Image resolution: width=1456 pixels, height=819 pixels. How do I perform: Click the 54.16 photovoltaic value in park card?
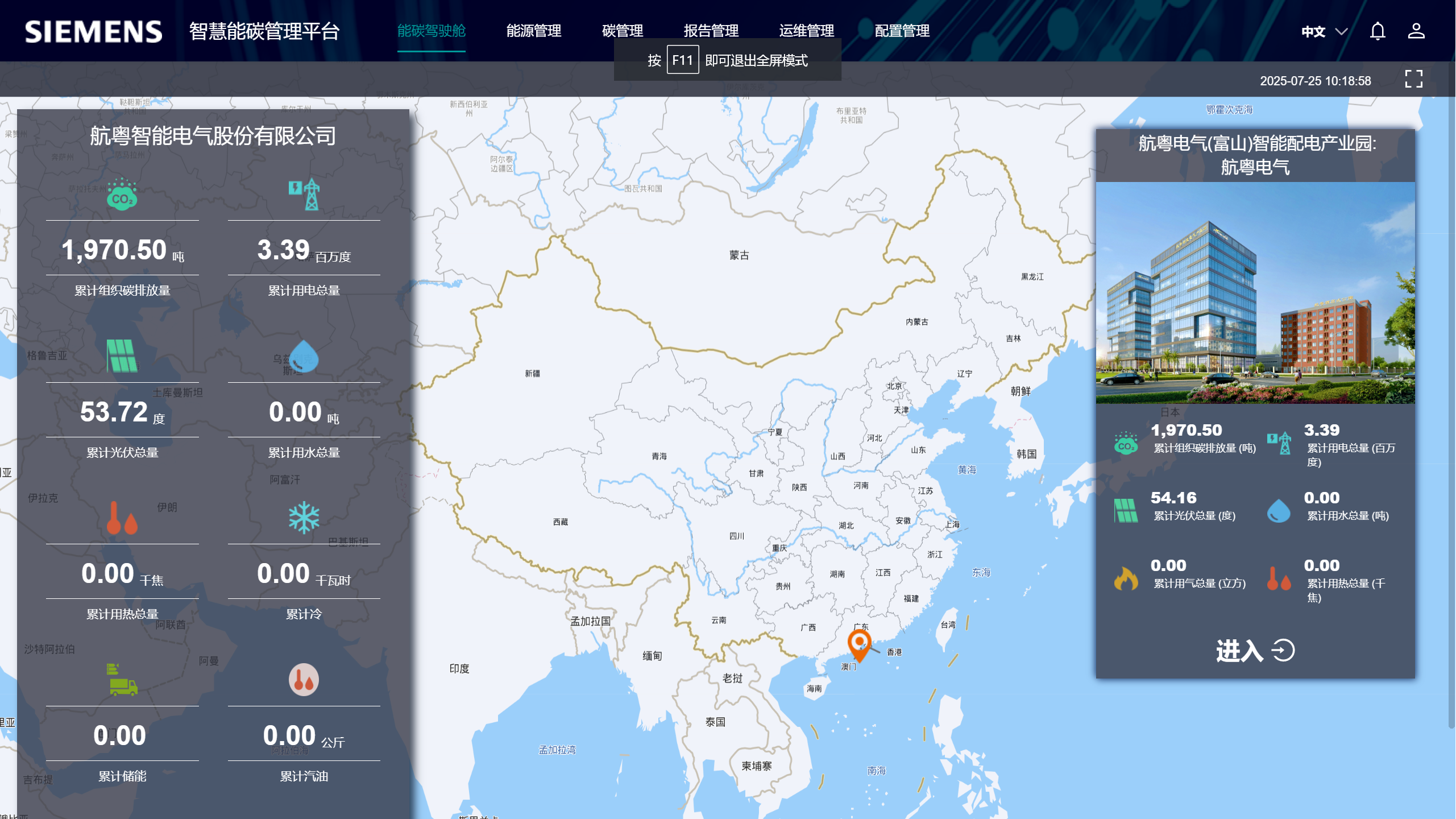1173,498
